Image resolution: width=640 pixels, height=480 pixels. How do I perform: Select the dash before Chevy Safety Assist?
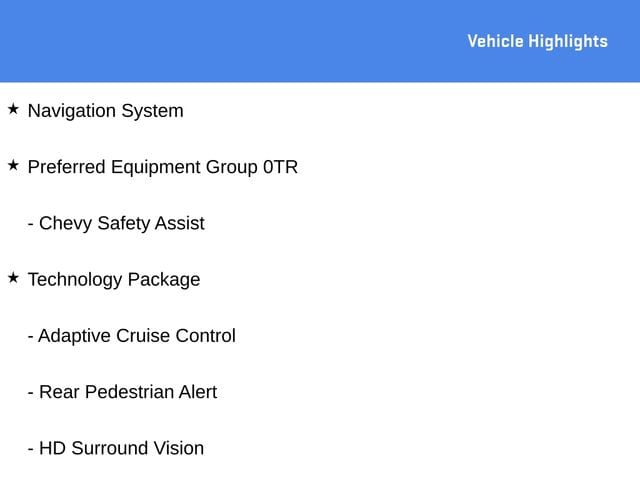click(31, 224)
